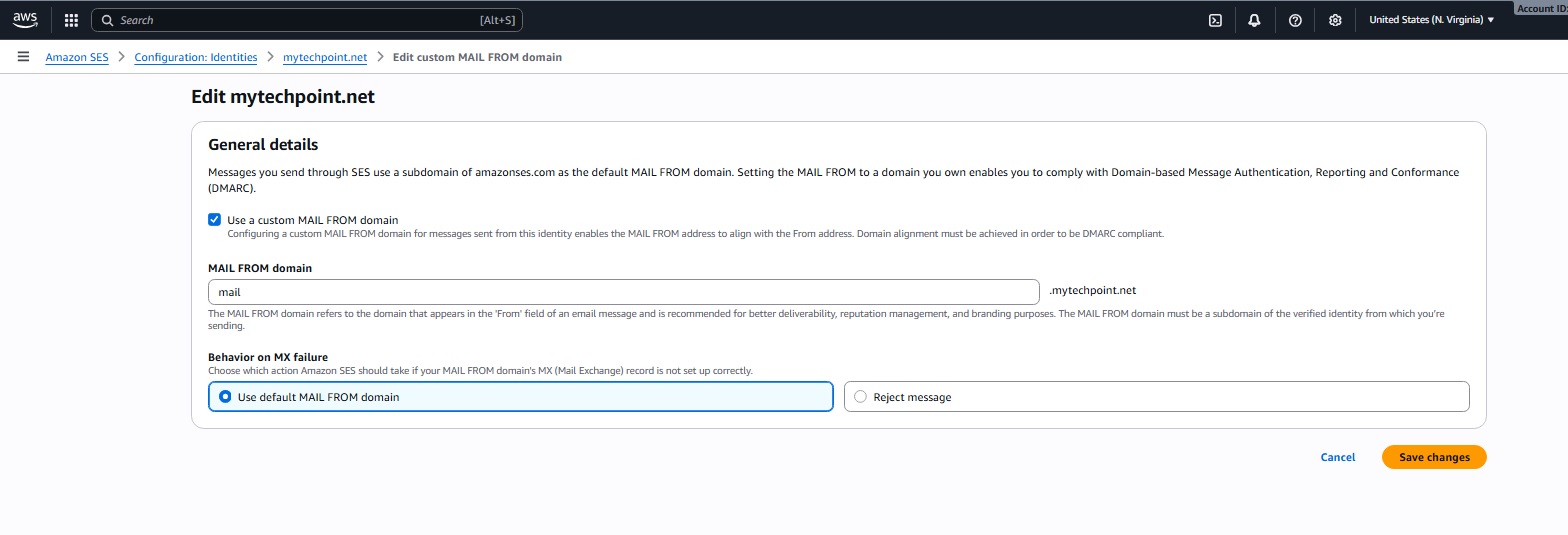The image size is (1568, 535).
Task: Uncheck Use a custom MAIL FROM domain
Action: pos(214,220)
